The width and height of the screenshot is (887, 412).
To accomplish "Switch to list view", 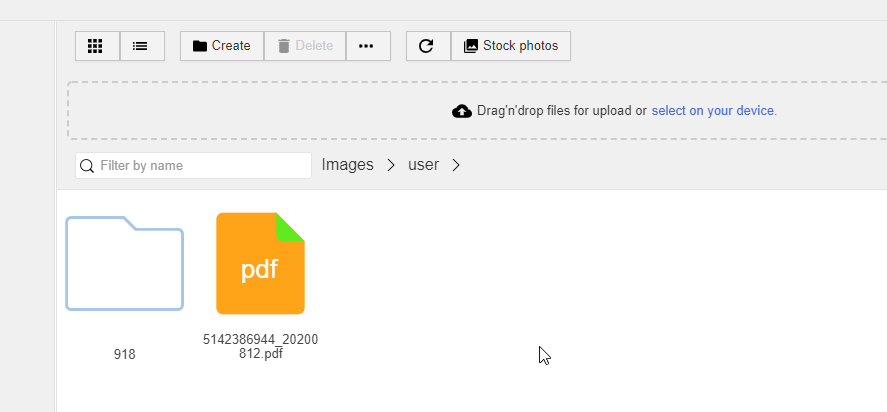I will [142, 46].
